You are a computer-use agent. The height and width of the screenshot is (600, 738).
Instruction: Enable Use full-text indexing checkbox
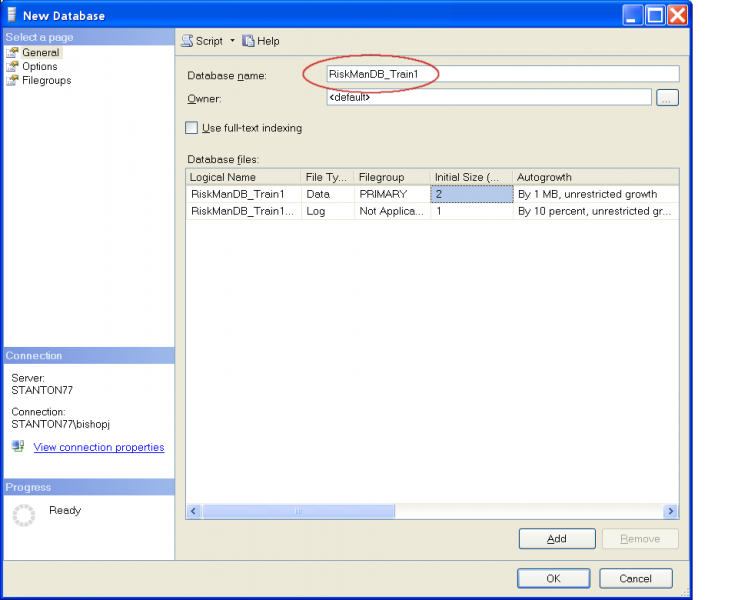(191, 128)
